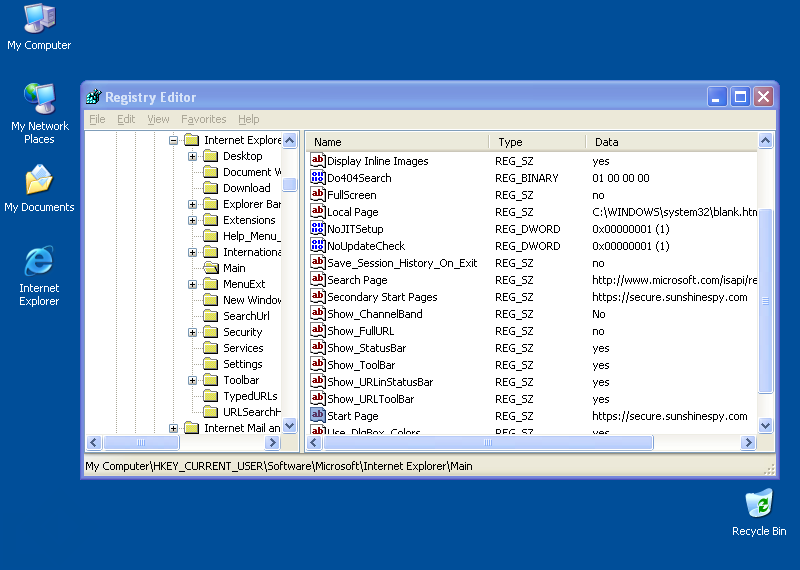The width and height of the screenshot is (800, 570).
Task: Click the NoJITSetup DWORD value icon
Action: coord(317,228)
